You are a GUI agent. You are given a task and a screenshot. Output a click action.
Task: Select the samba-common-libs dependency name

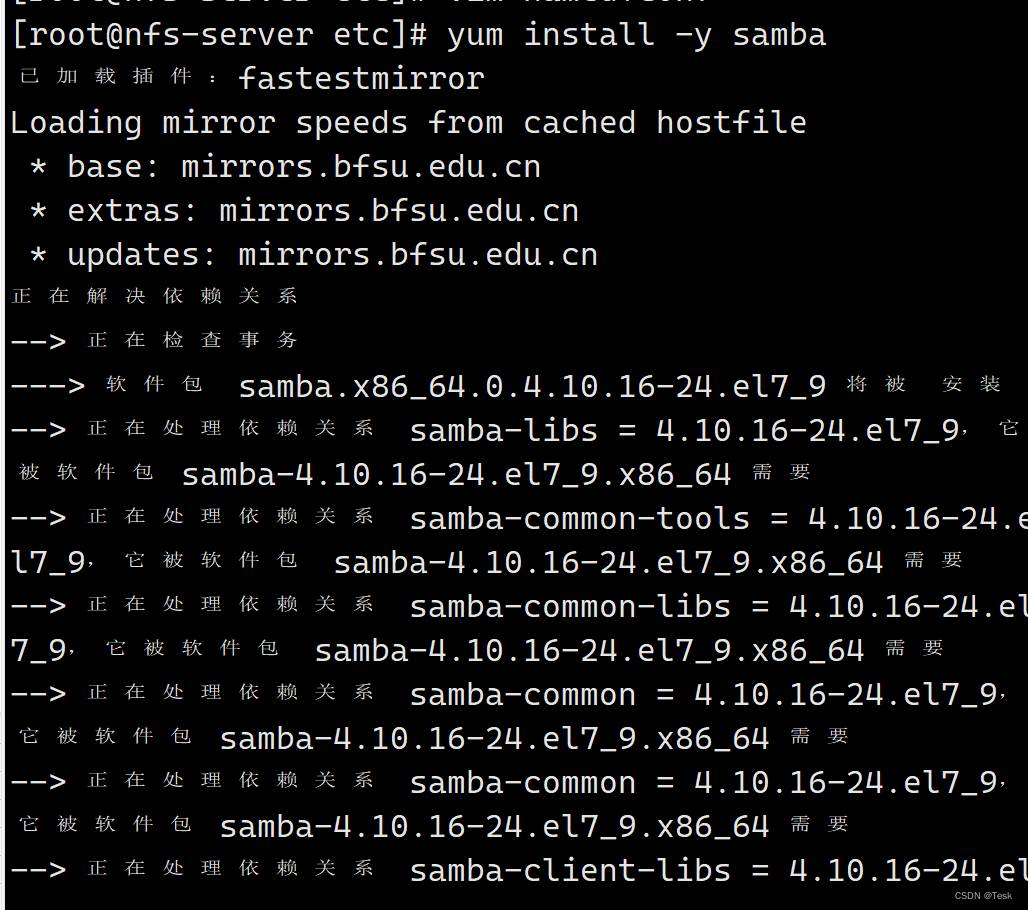coord(570,606)
